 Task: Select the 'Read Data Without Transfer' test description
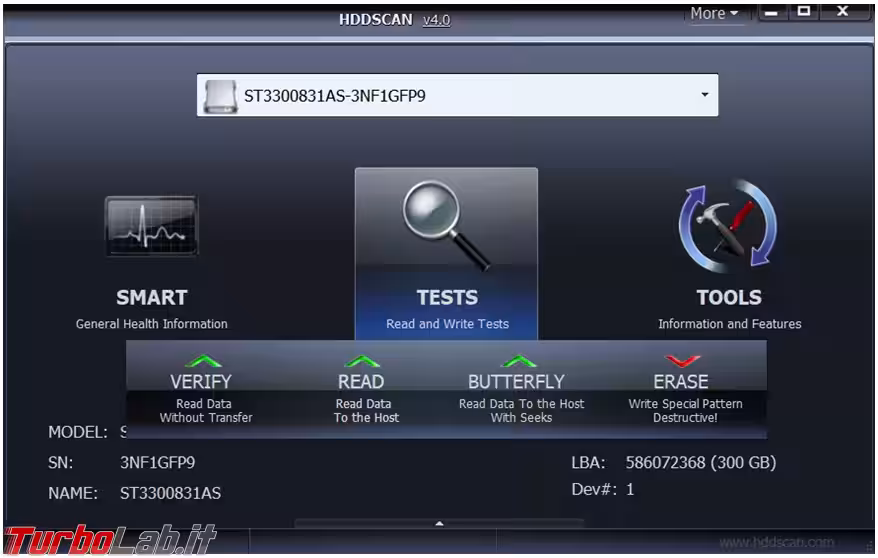(205, 411)
